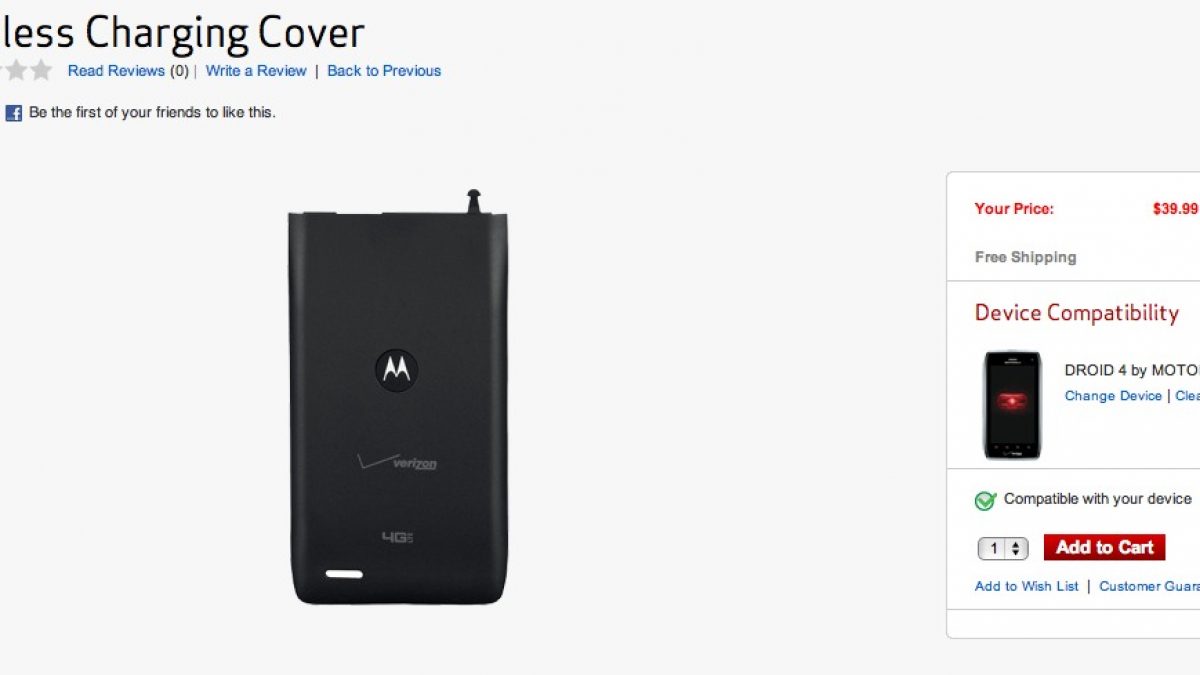Click the Add to Wish List link
The height and width of the screenshot is (675, 1200).
click(1027, 586)
